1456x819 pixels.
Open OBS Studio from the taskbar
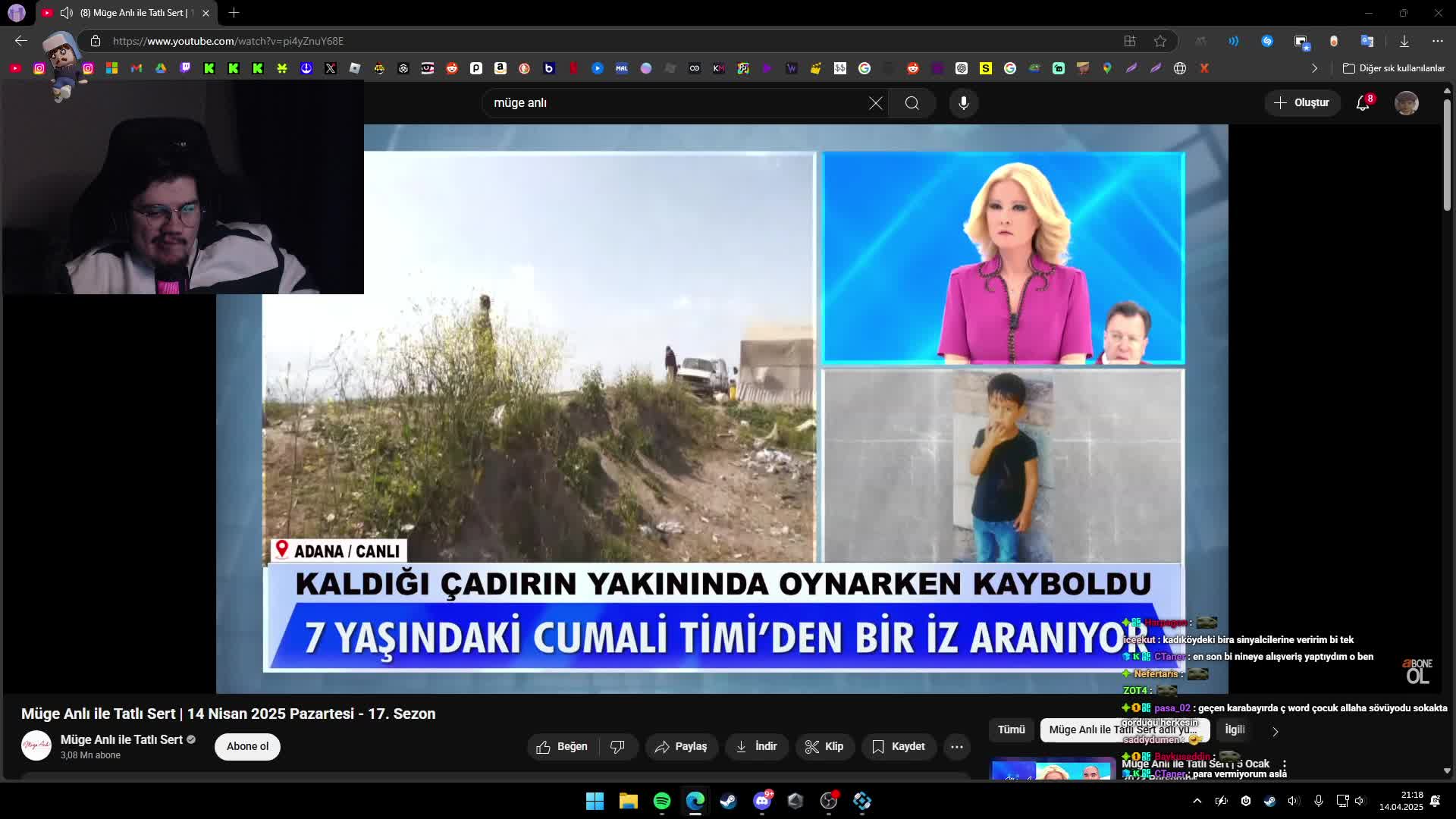point(829,801)
